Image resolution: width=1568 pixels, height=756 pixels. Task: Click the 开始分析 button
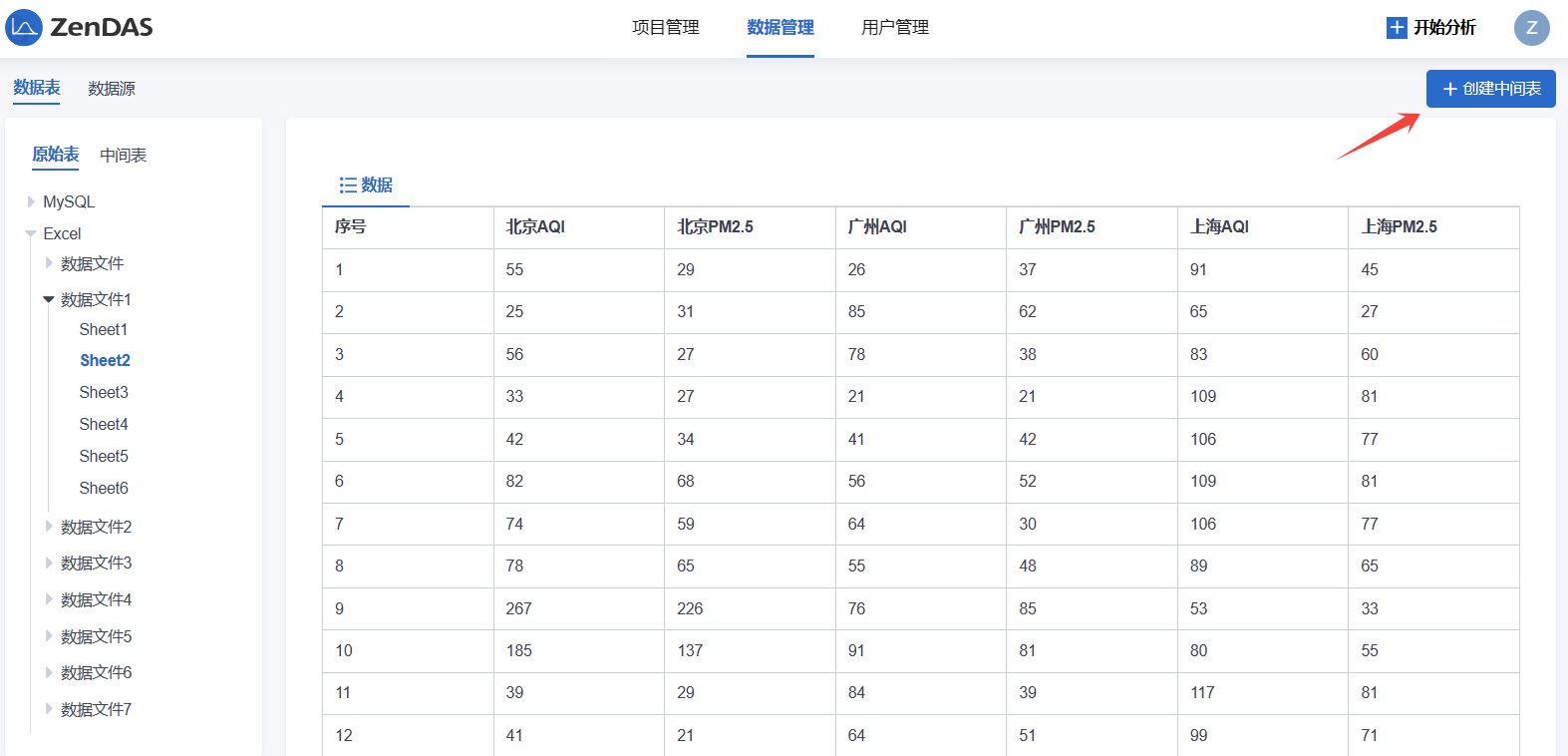point(1443,28)
